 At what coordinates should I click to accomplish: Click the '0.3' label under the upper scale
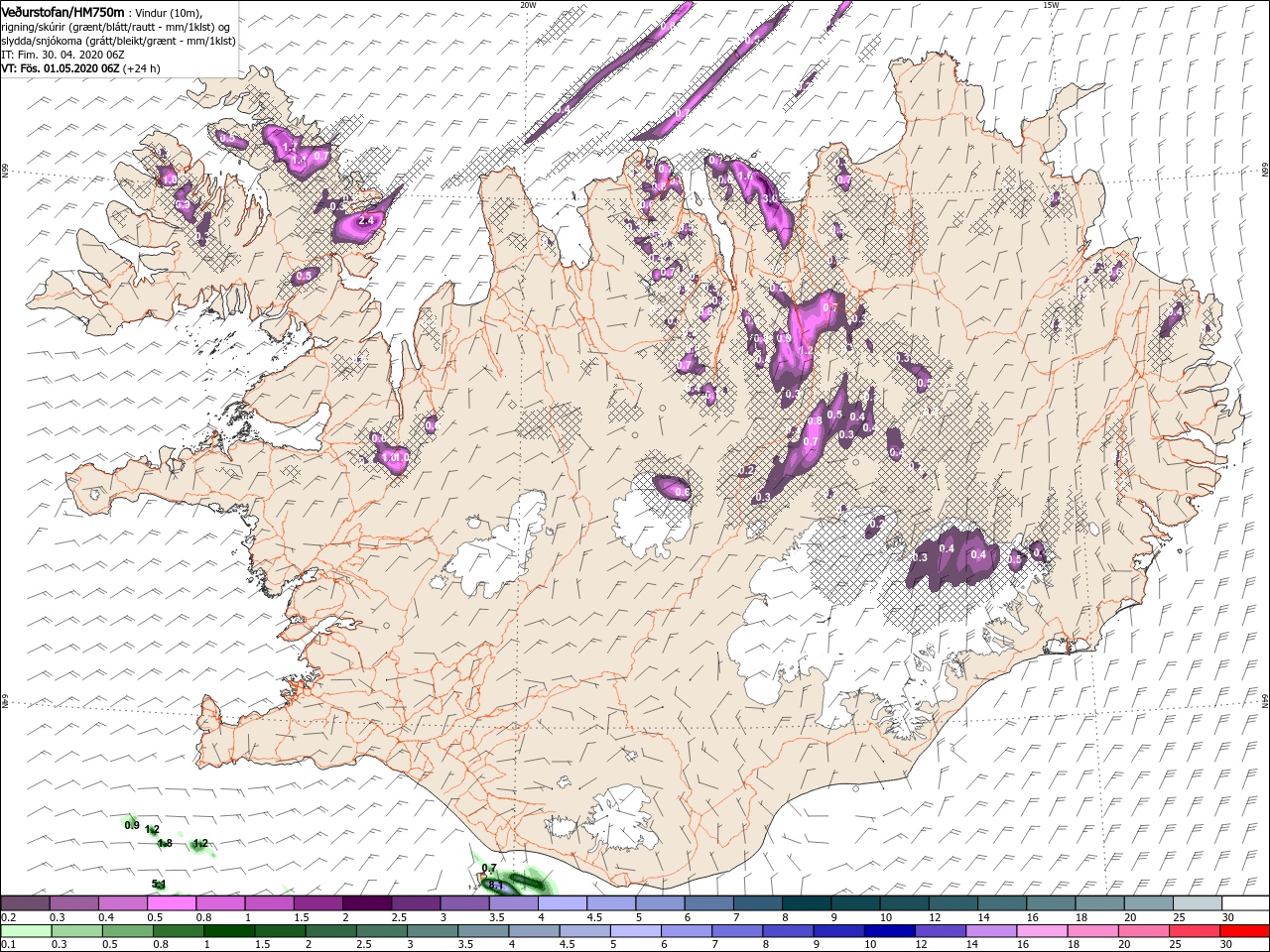coord(57,917)
